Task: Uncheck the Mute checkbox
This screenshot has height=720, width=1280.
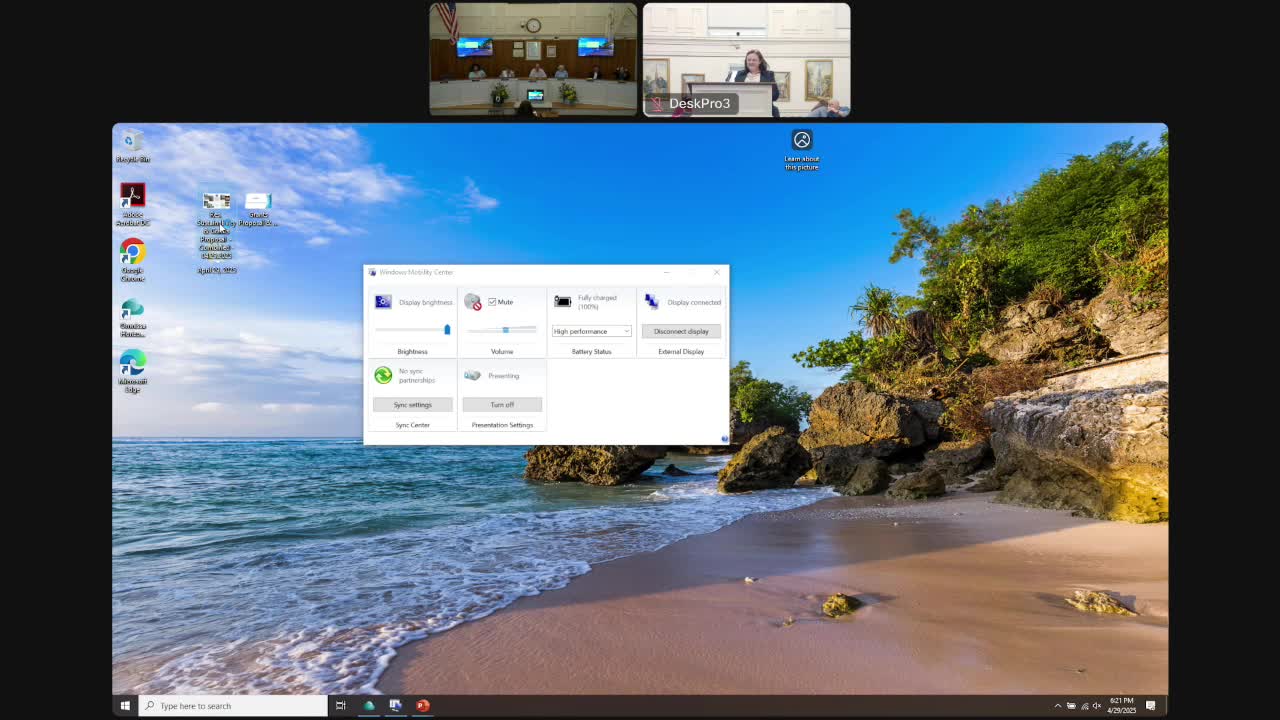Action: (492, 301)
